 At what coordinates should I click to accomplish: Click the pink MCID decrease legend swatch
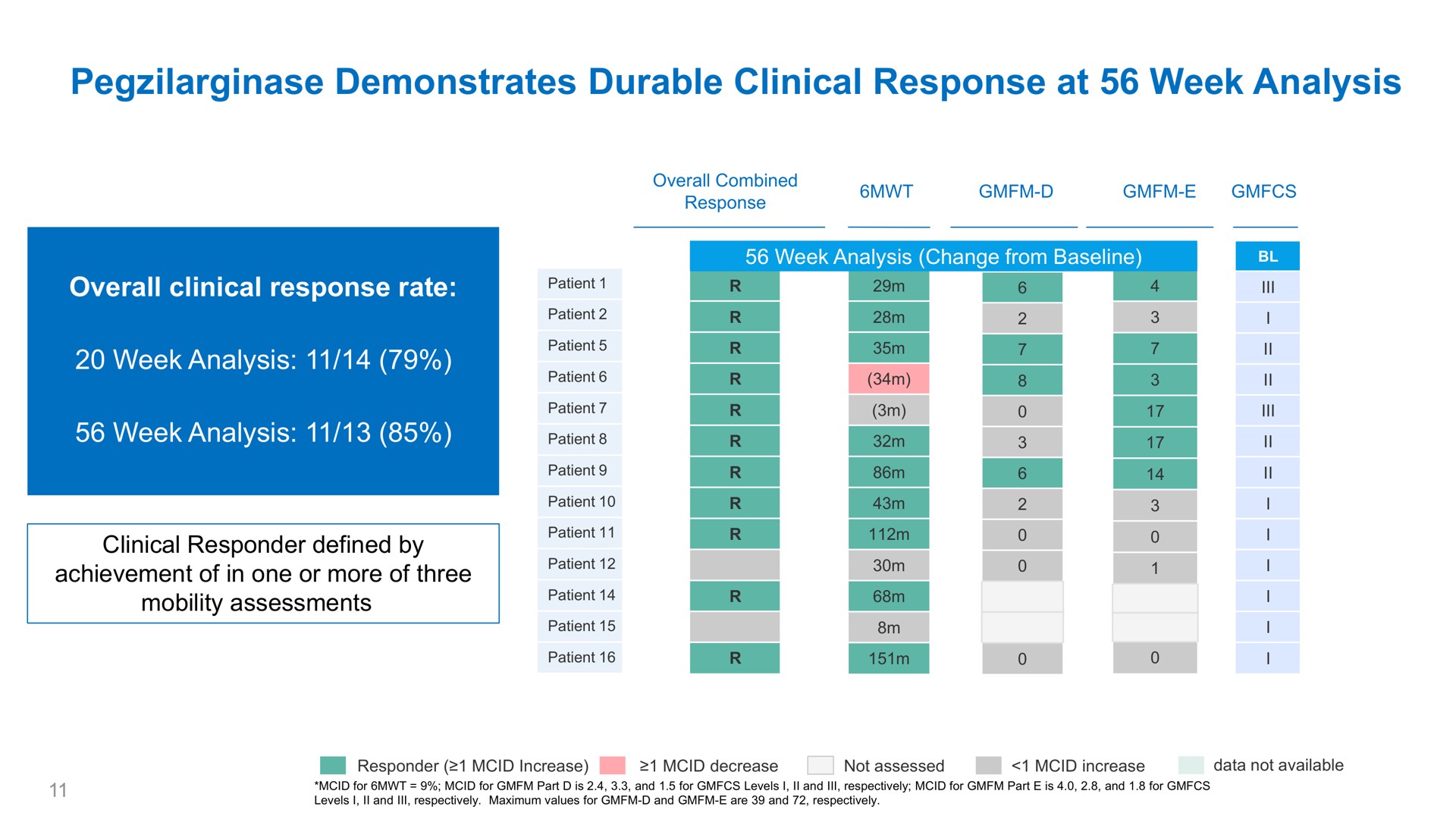point(613,765)
